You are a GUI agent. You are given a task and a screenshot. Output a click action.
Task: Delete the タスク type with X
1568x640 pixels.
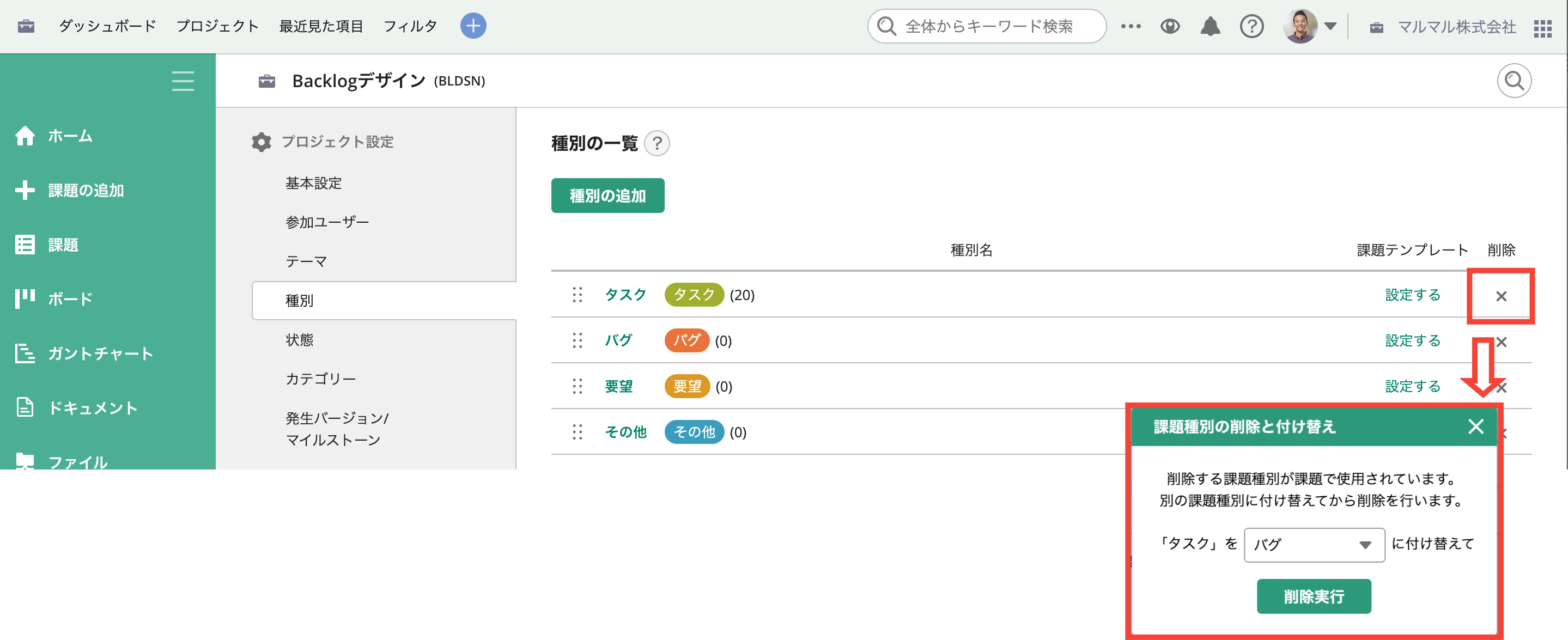coord(1501,296)
